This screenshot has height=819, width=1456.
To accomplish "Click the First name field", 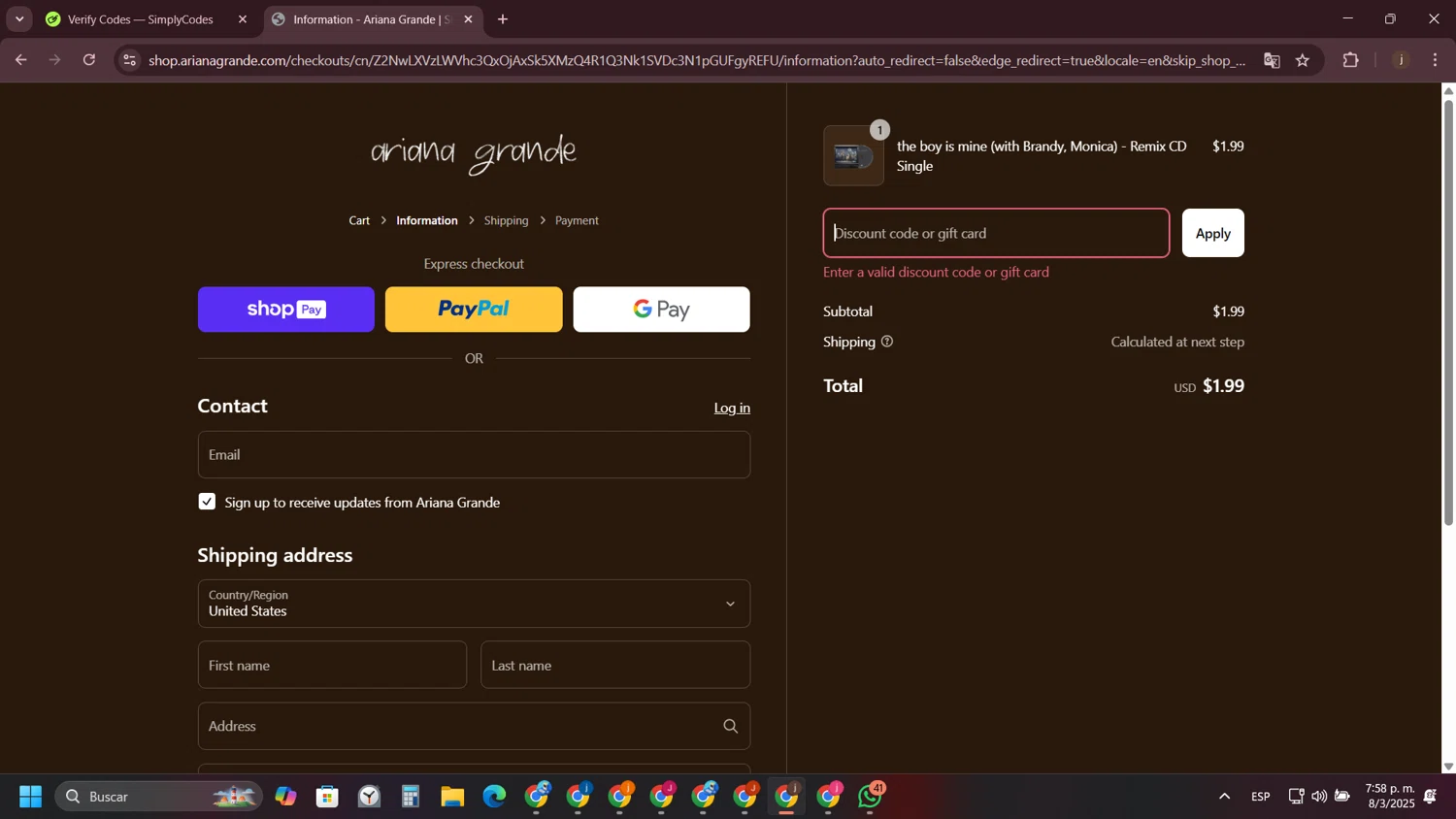I will (332, 665).
